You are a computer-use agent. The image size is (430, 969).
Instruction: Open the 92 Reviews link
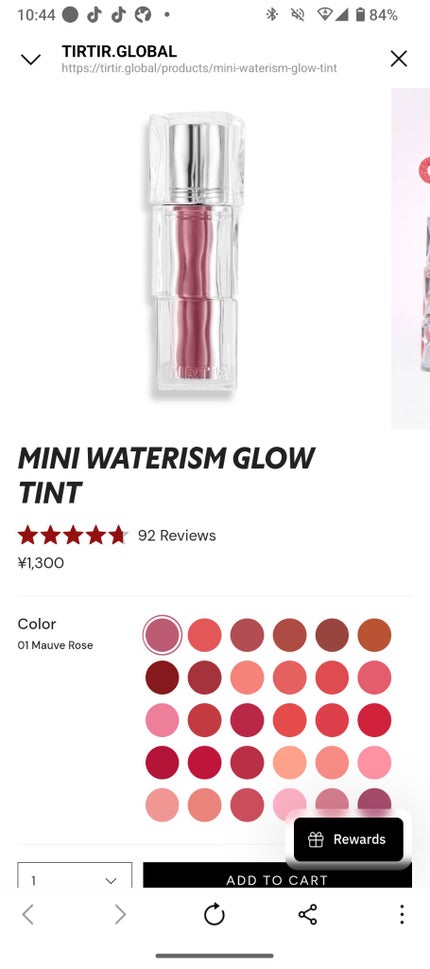click(177, 535)
